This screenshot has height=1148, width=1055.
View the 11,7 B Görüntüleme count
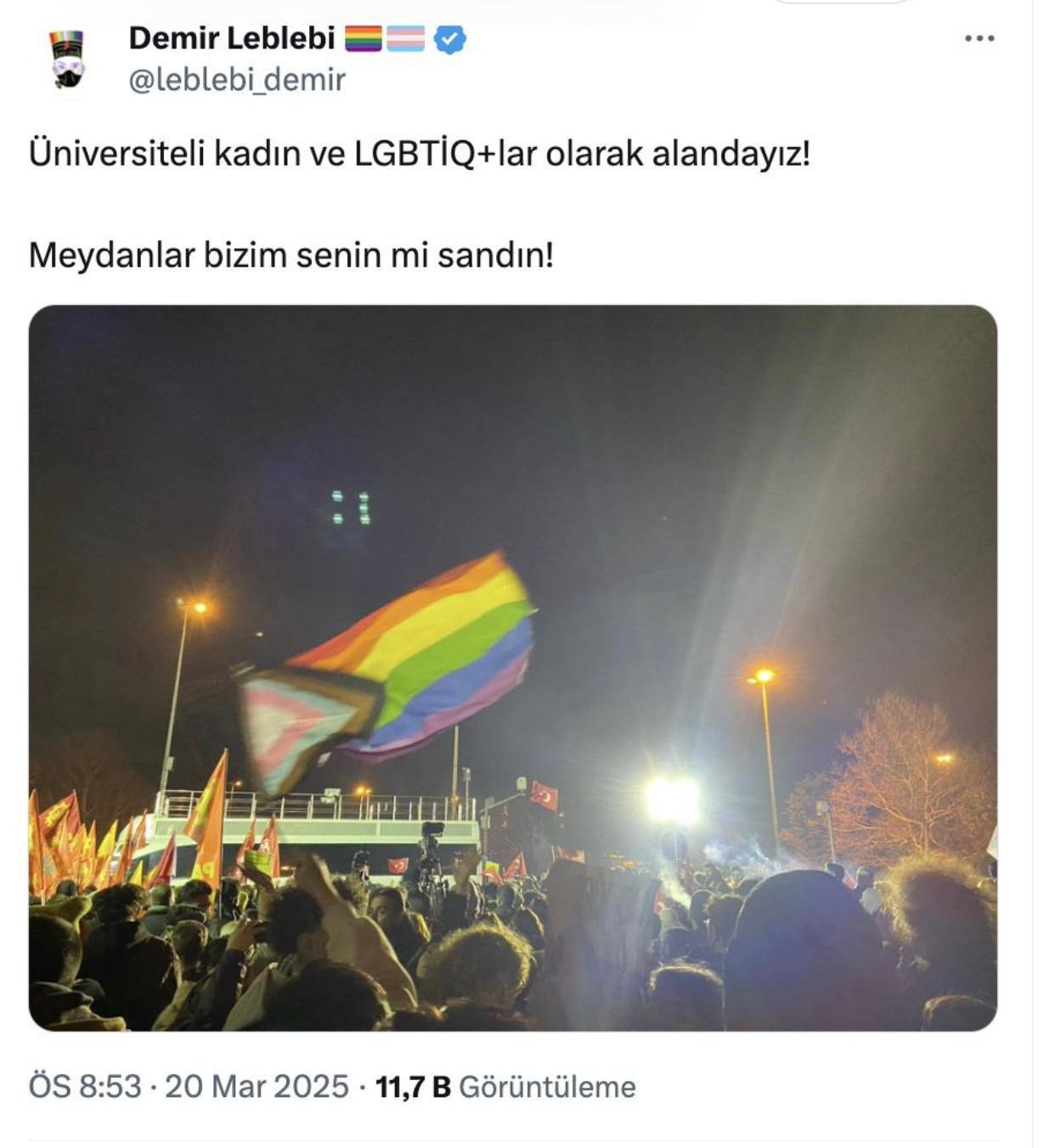coord(505,1087)
